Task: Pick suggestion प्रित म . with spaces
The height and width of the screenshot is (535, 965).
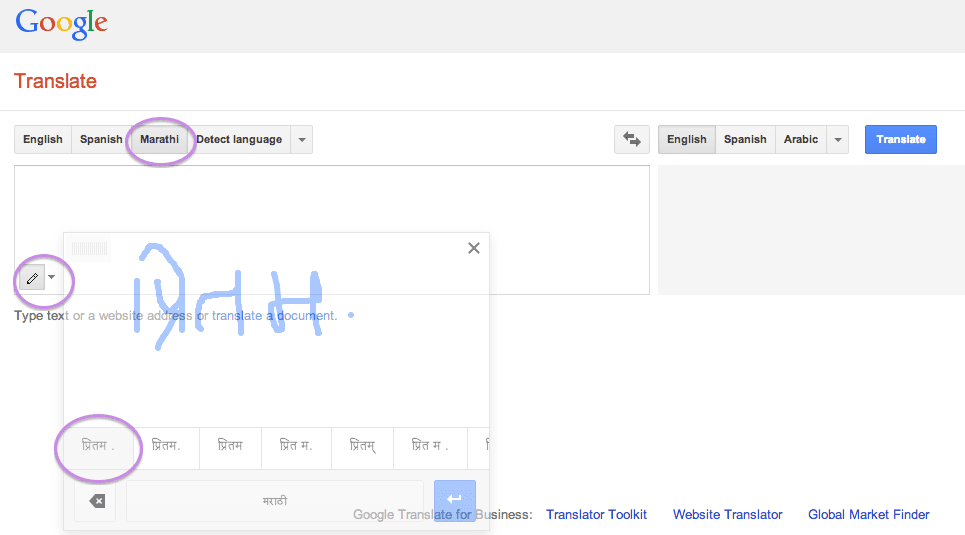Action: 430,446
